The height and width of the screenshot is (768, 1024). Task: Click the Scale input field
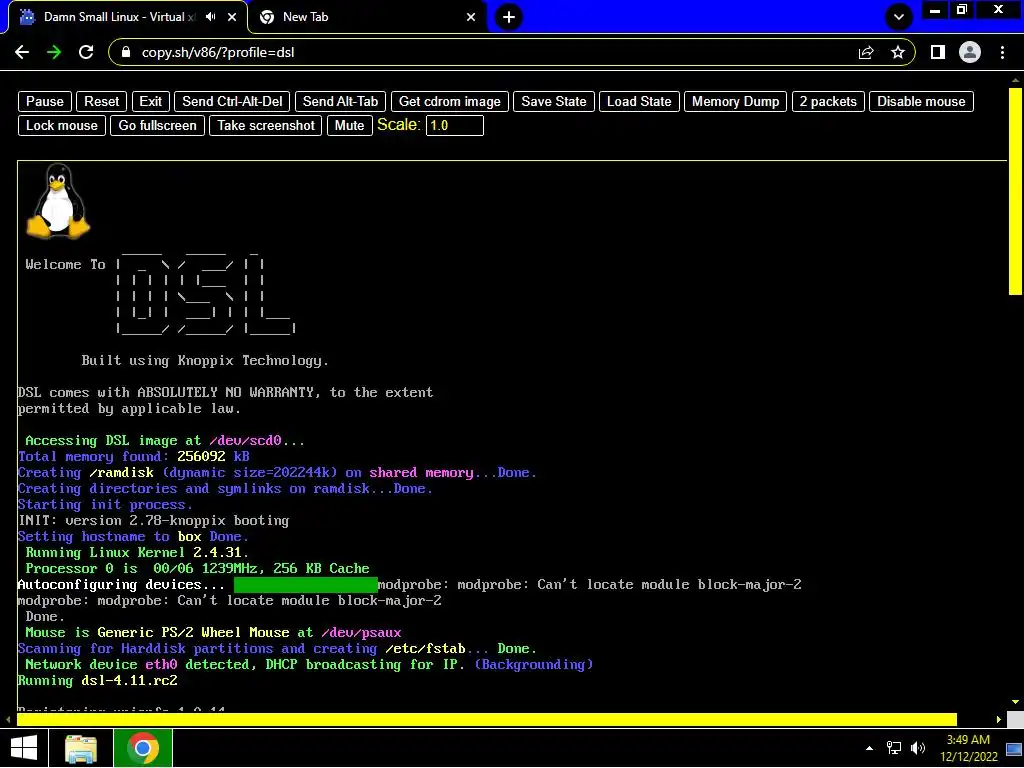coord(455,125)
